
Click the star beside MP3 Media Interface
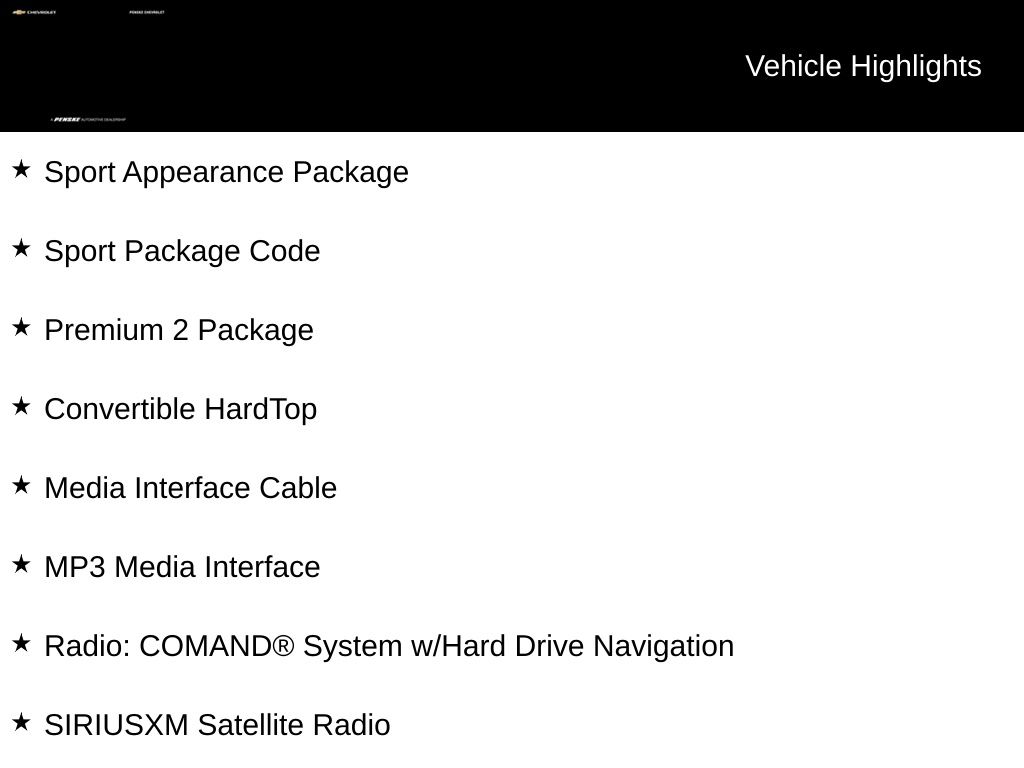[x=21, y=564]
